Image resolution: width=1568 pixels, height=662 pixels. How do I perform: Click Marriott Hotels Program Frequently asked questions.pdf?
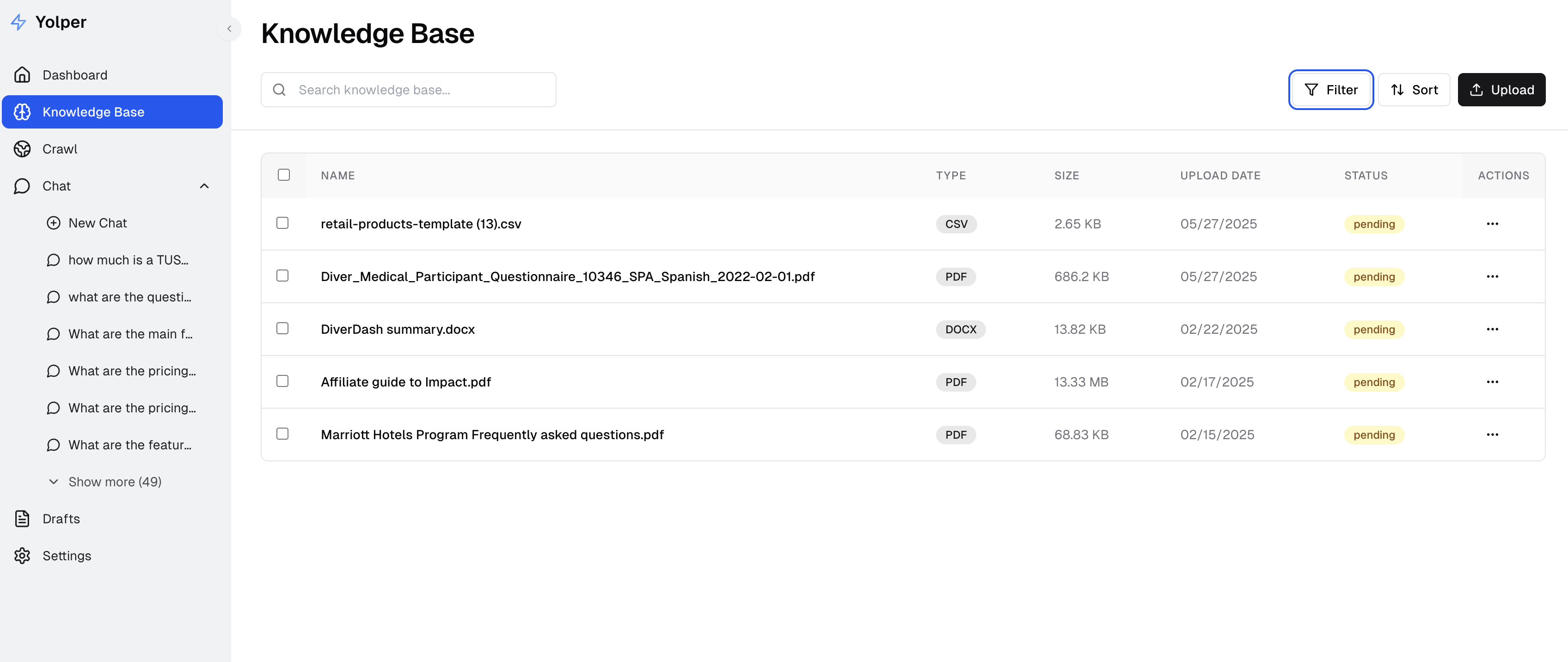click(x=492, y=435)
